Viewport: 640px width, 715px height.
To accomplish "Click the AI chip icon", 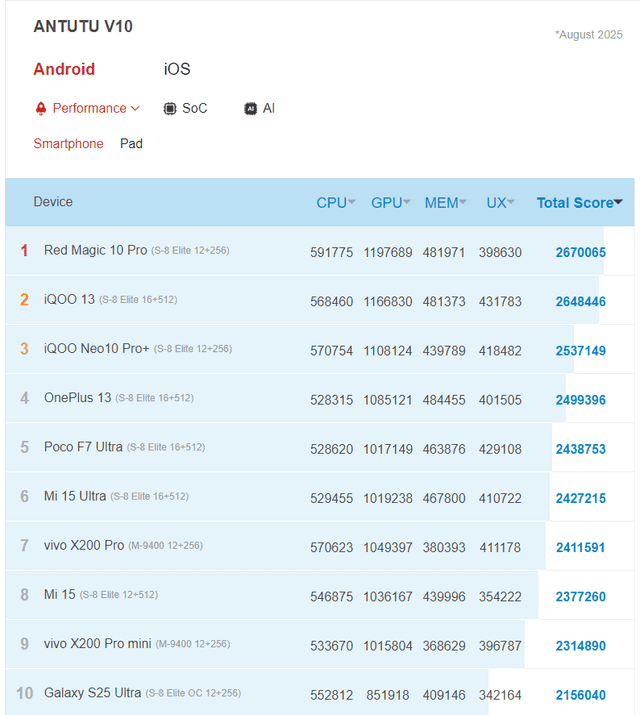I will [251, 108].
